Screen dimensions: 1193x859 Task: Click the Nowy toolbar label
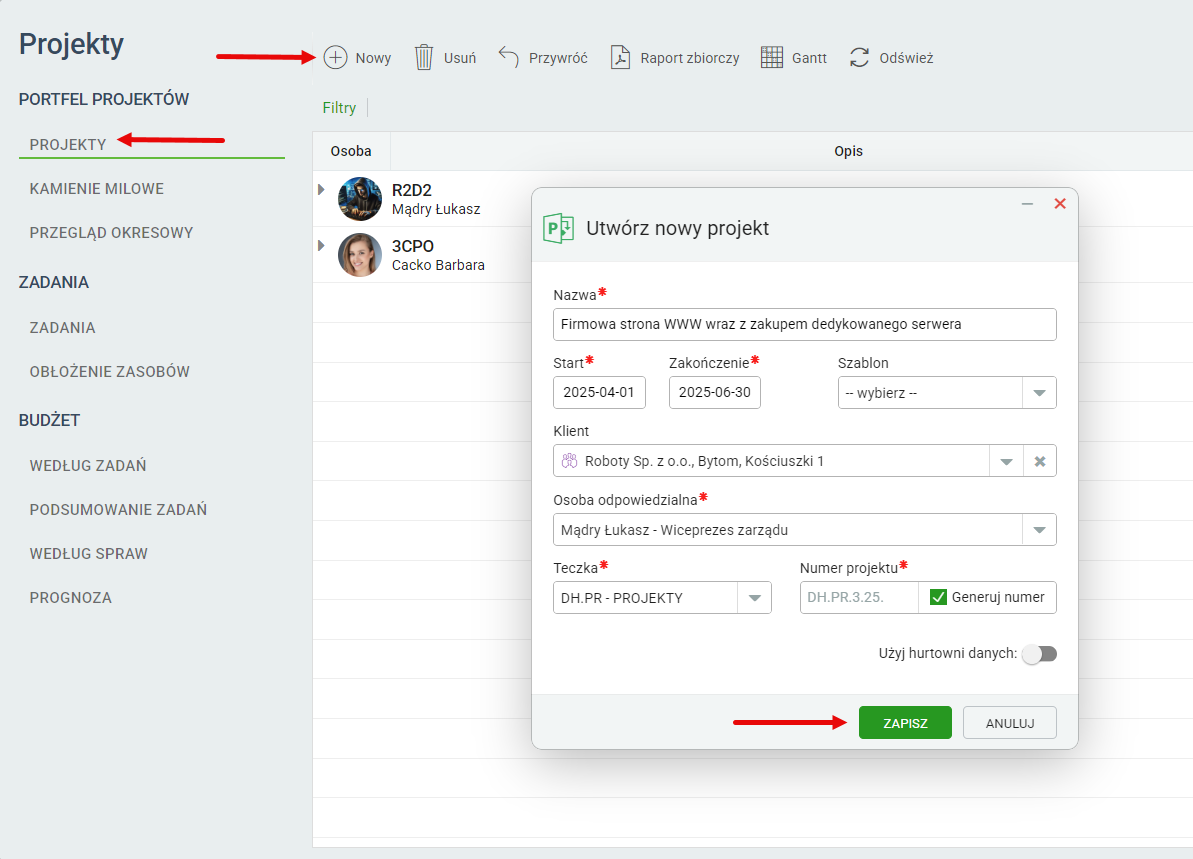tap(373, 59)
